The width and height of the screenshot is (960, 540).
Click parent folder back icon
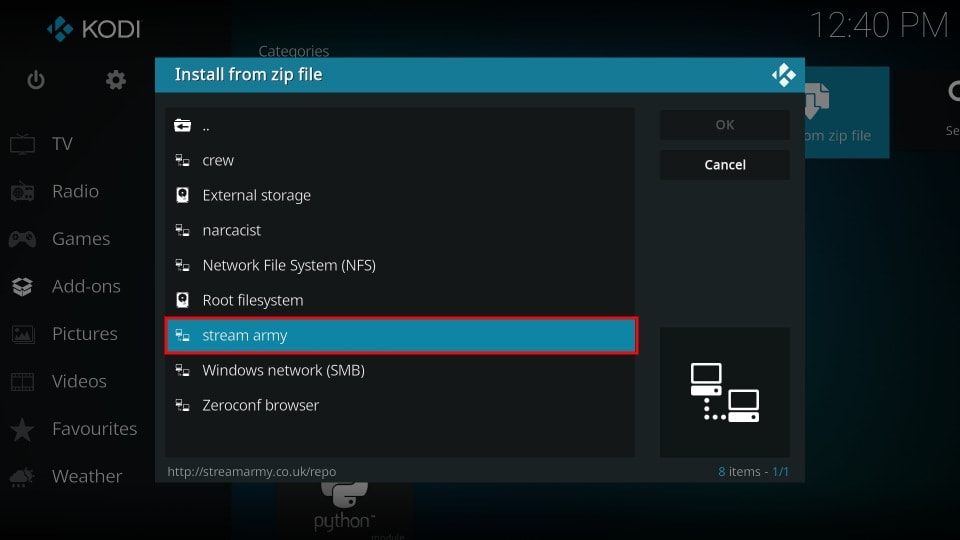182,126
